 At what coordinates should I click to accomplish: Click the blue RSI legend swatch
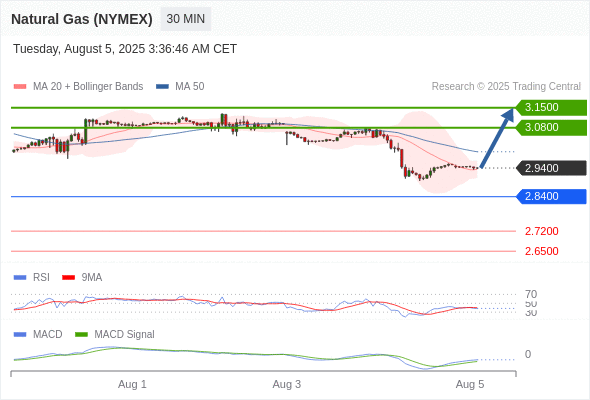20,278
